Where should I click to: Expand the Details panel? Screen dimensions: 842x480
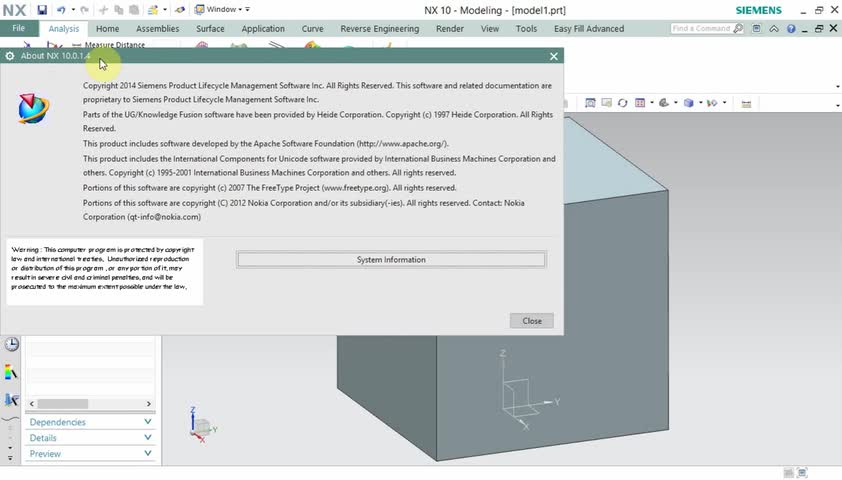pyautogui.click(x=90, y=438)
